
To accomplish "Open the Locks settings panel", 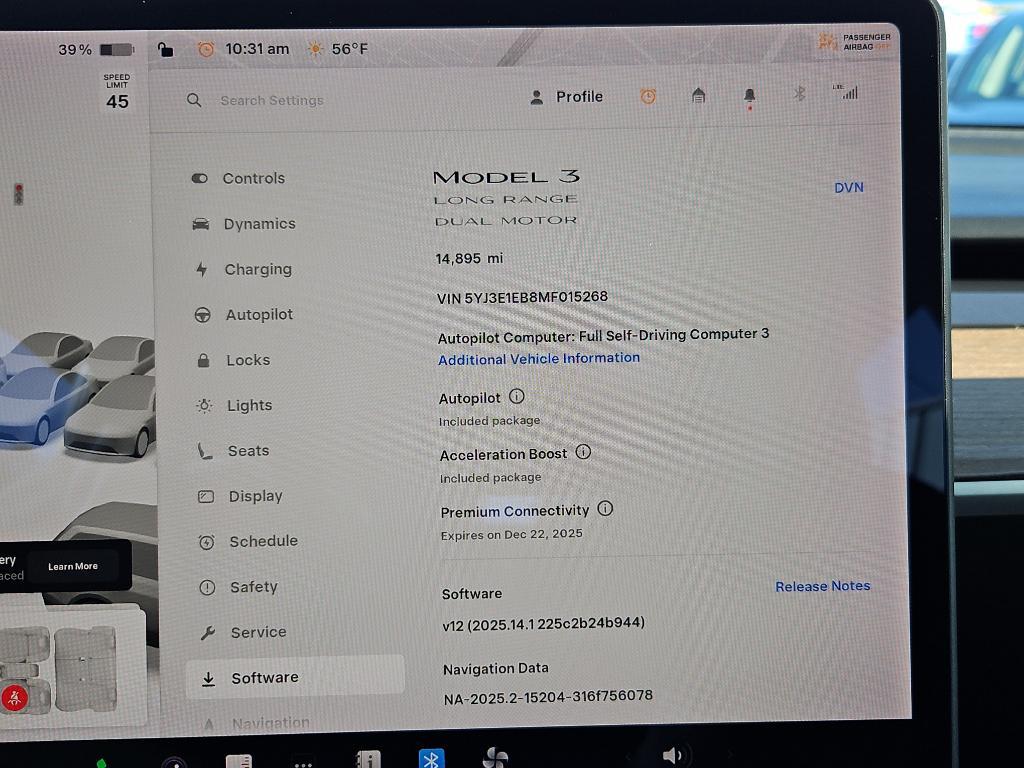I will click(247, 360).
